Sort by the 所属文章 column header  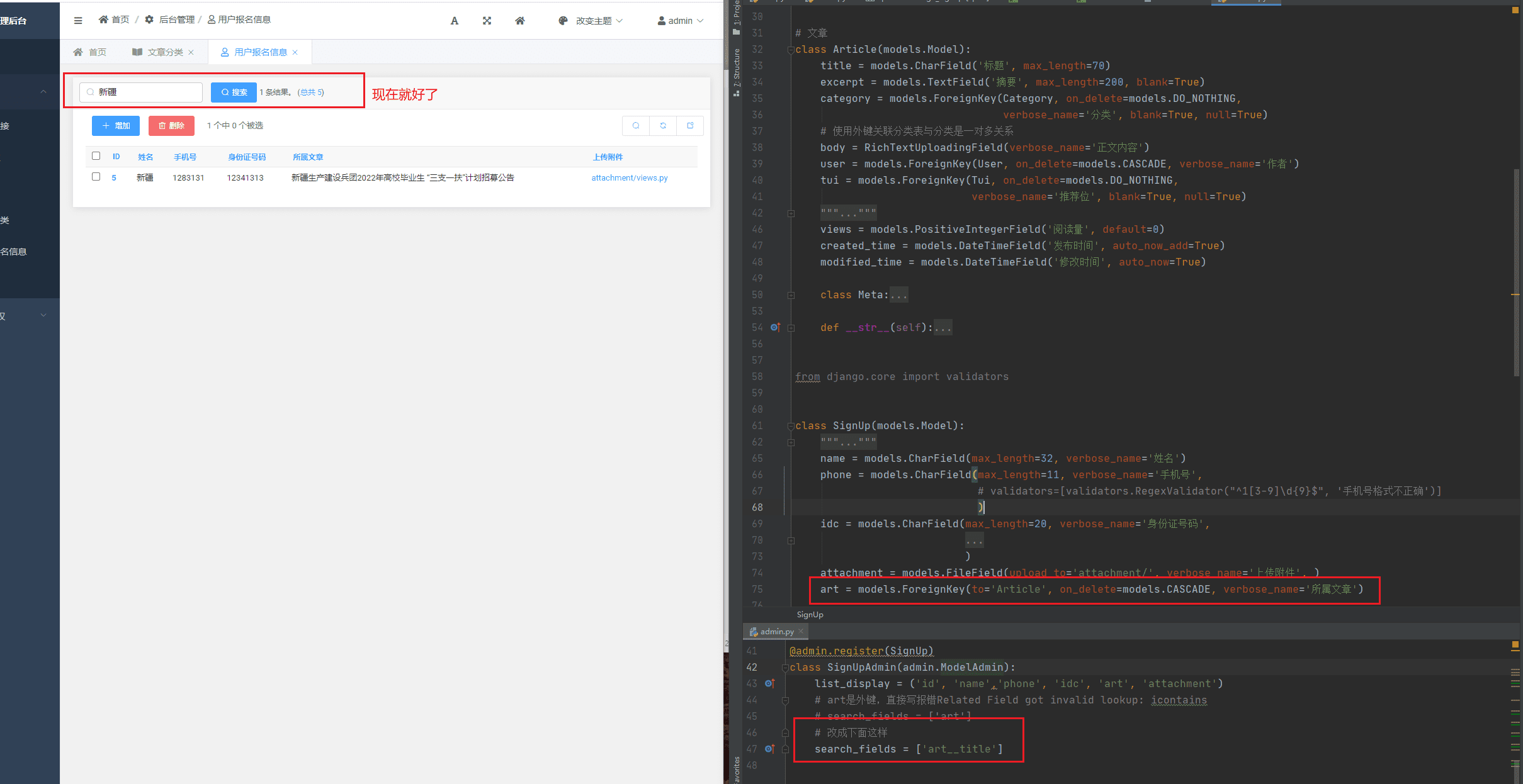click(308, 157)
